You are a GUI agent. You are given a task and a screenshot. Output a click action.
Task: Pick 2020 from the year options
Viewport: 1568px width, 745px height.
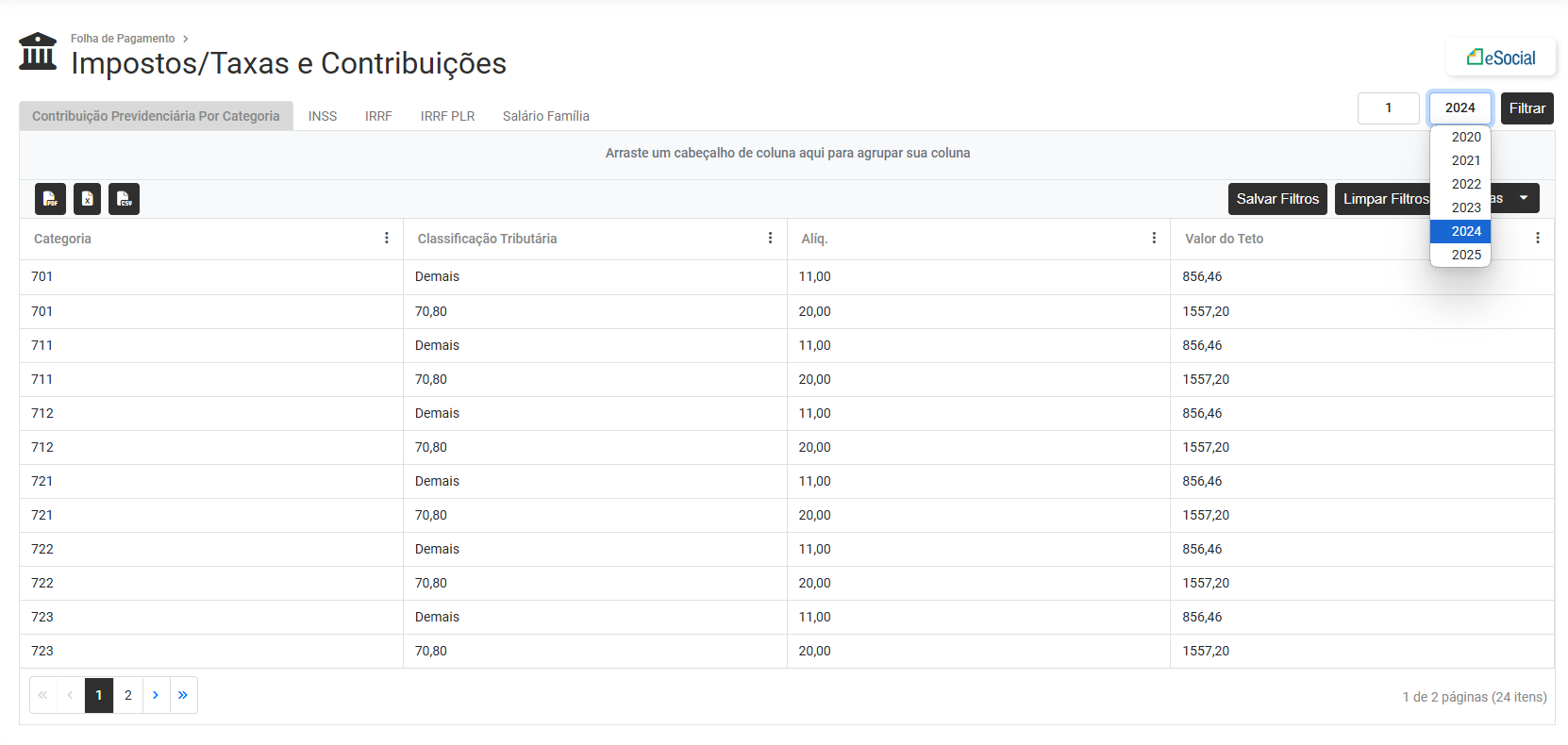[x=1465, y=137]
